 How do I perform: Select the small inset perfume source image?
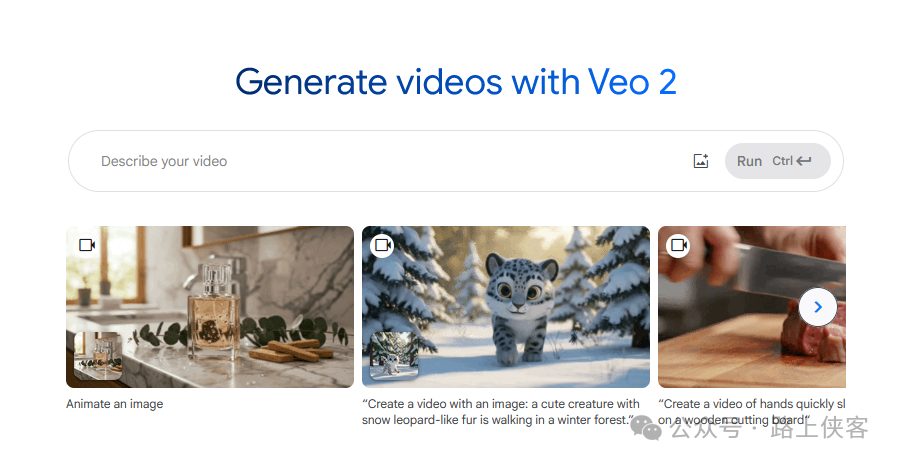[x=98, y=356]
